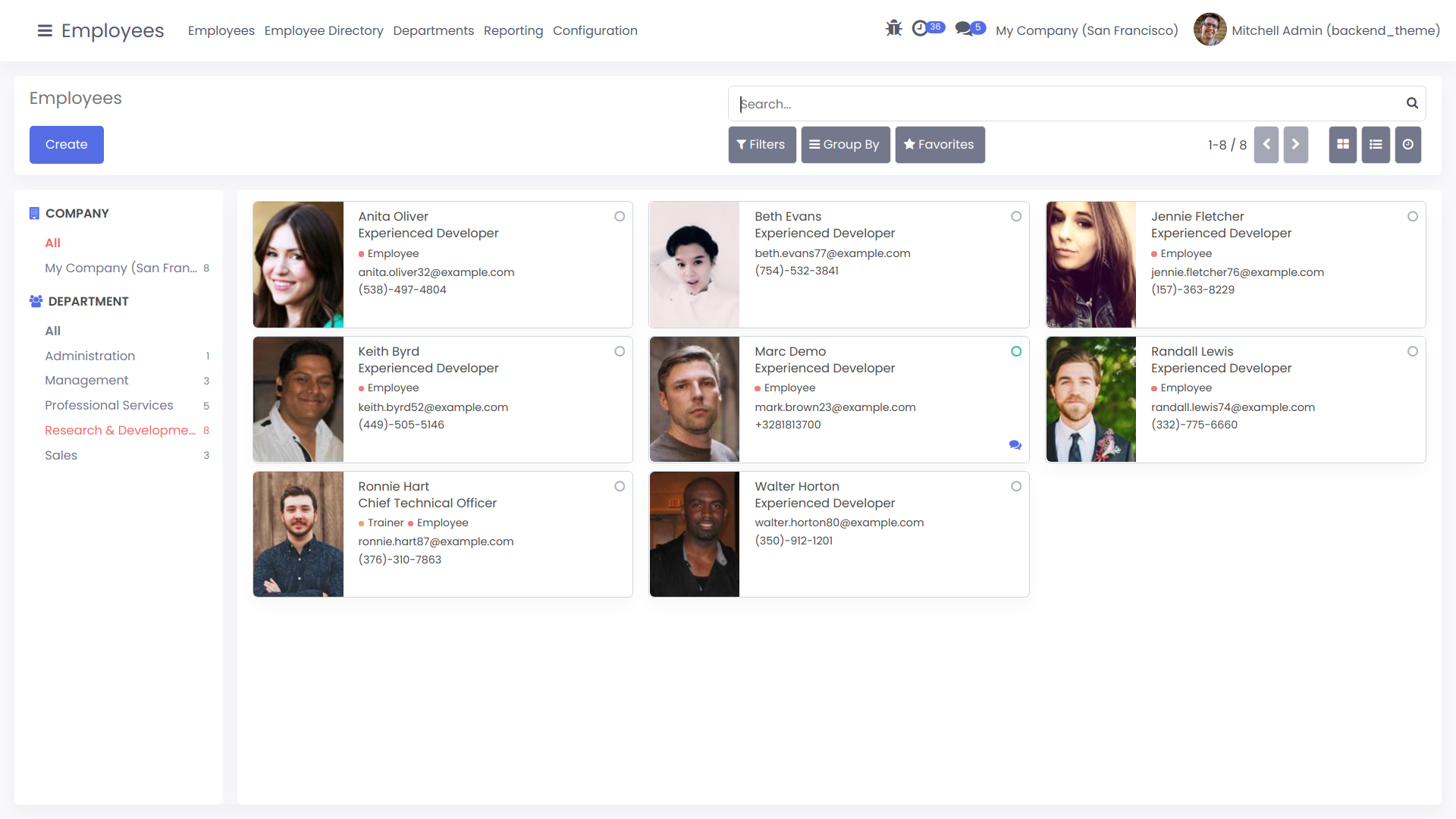Open the conversations chat bubbles icon
The image size is (1456, 819).
(964, 29)
